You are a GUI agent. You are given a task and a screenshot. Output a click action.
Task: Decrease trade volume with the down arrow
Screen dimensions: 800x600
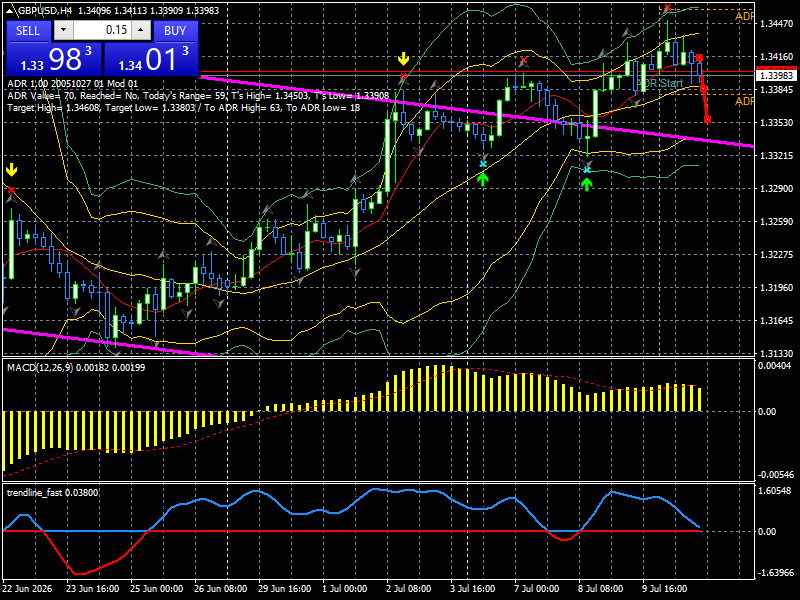[63, 30]
